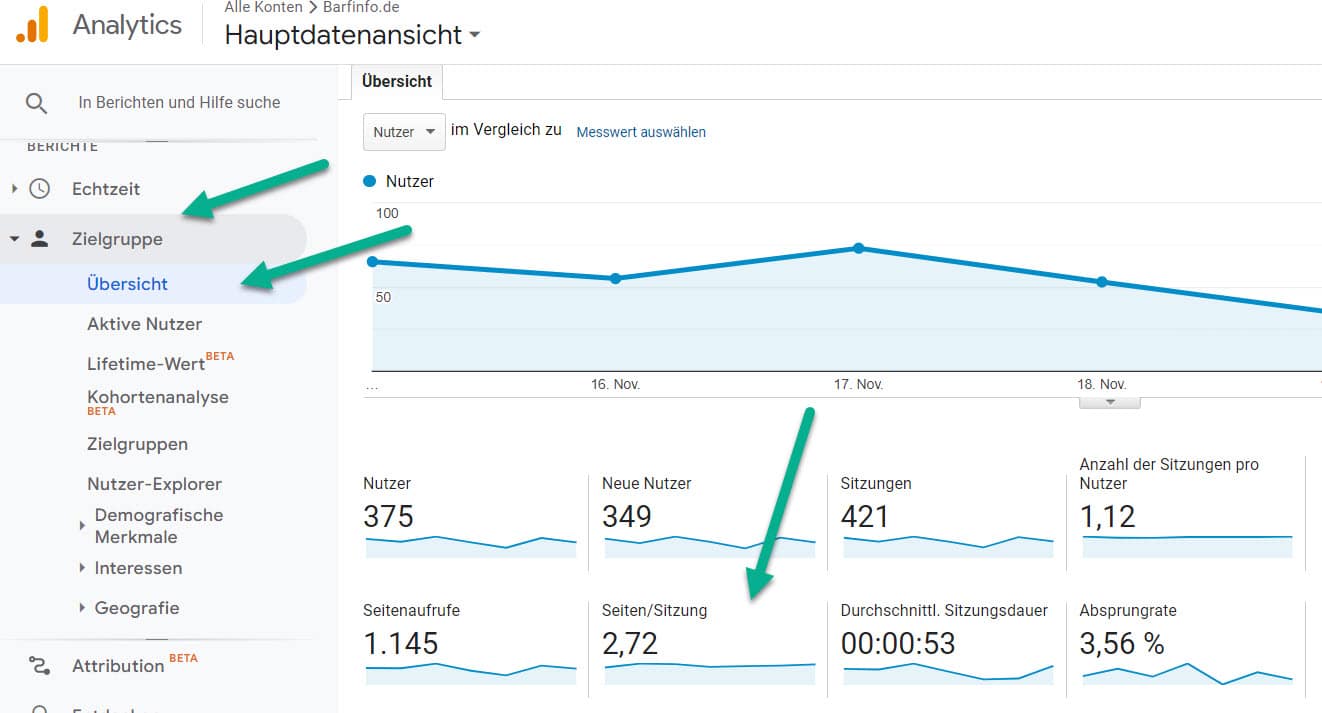Click the Echtzeit clock icon

pos(40,189)
